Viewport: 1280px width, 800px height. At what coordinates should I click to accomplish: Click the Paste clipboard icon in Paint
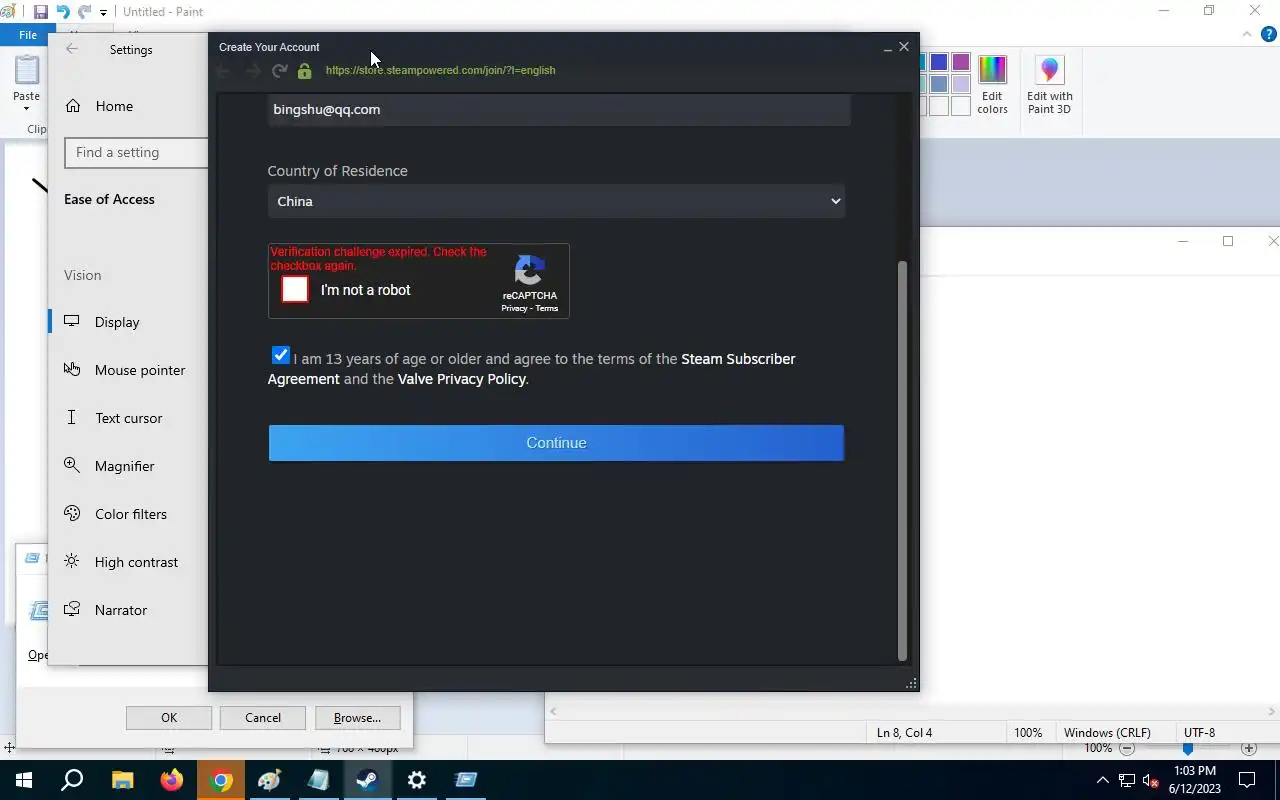[x=27, y=70]
